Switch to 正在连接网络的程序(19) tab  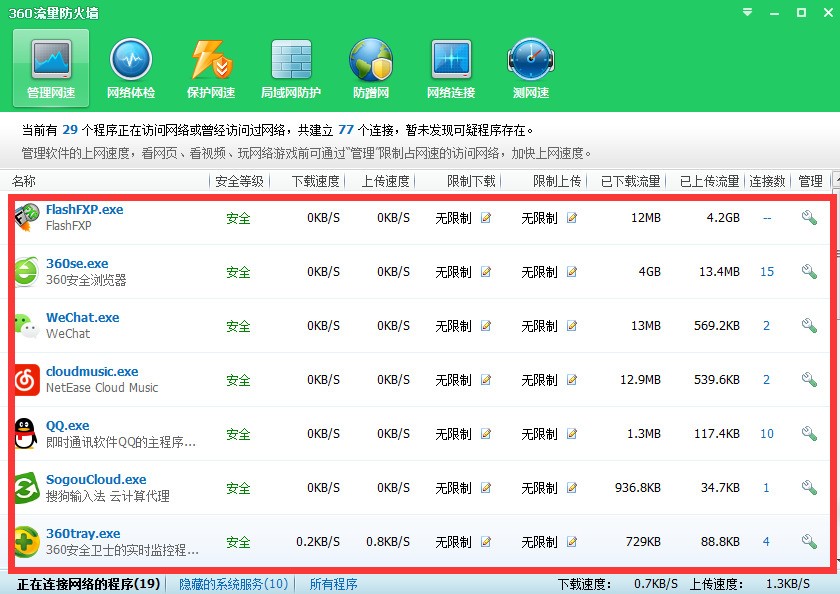coord(88,583)
